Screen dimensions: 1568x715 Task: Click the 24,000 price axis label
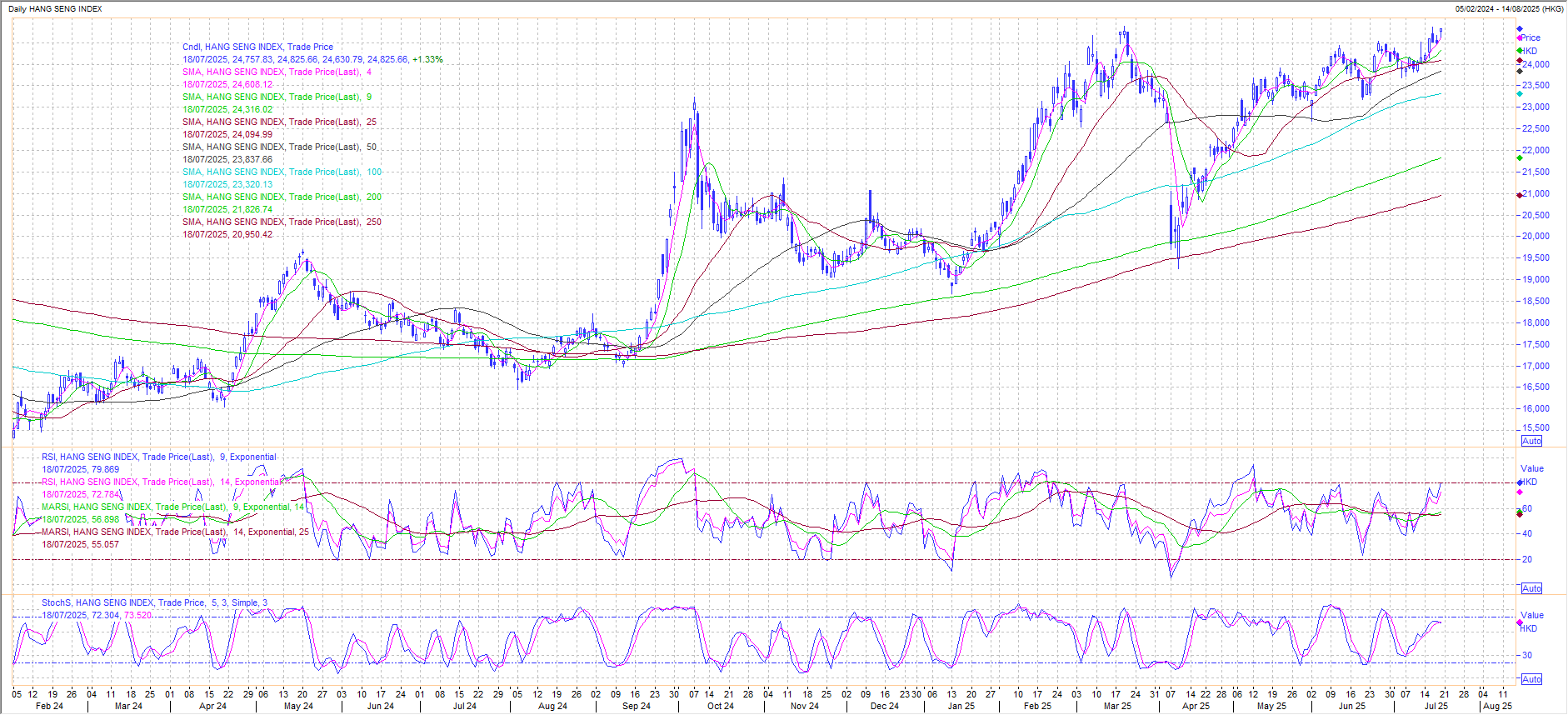click(x=1536, y=64)
